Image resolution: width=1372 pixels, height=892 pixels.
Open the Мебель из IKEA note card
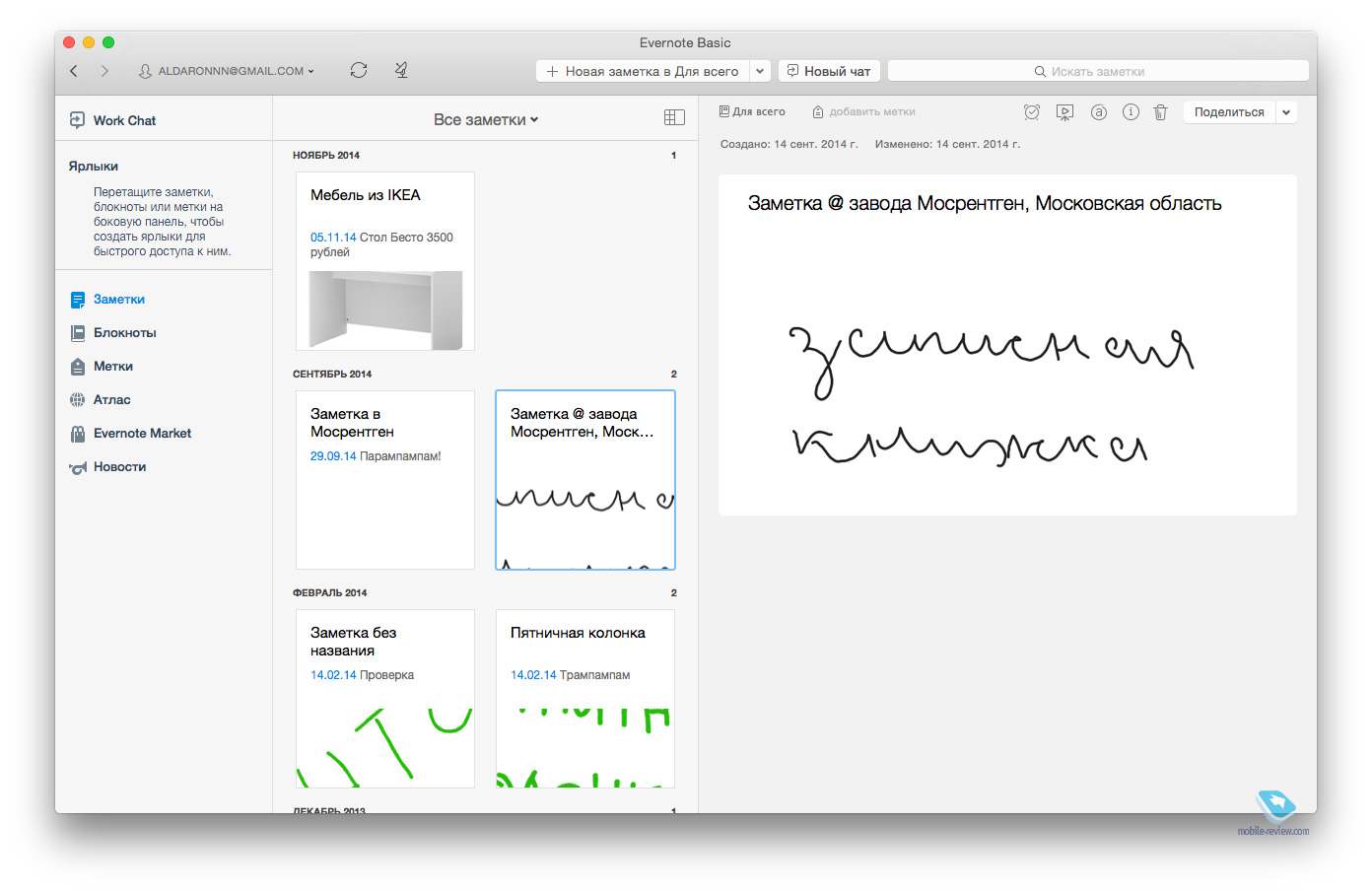[385, 261]
